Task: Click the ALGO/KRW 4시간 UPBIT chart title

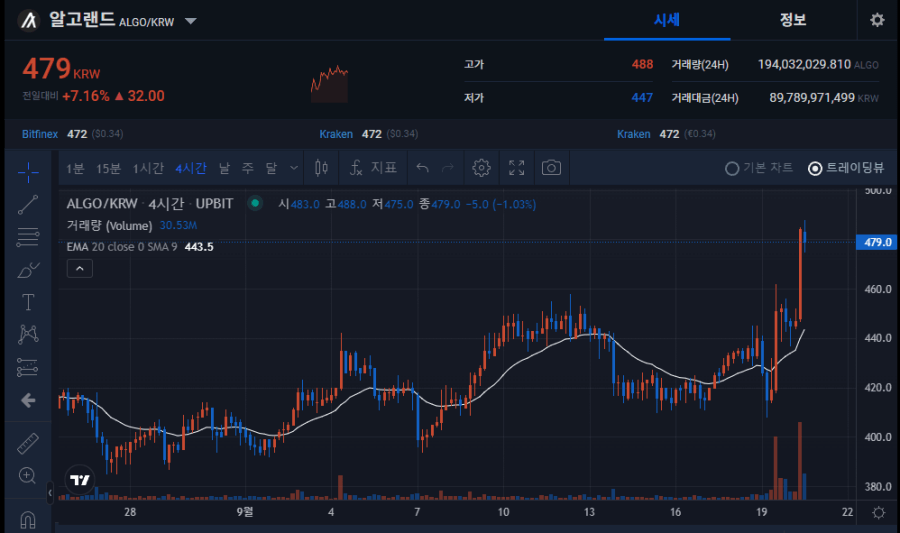Action: coord(149,204)
